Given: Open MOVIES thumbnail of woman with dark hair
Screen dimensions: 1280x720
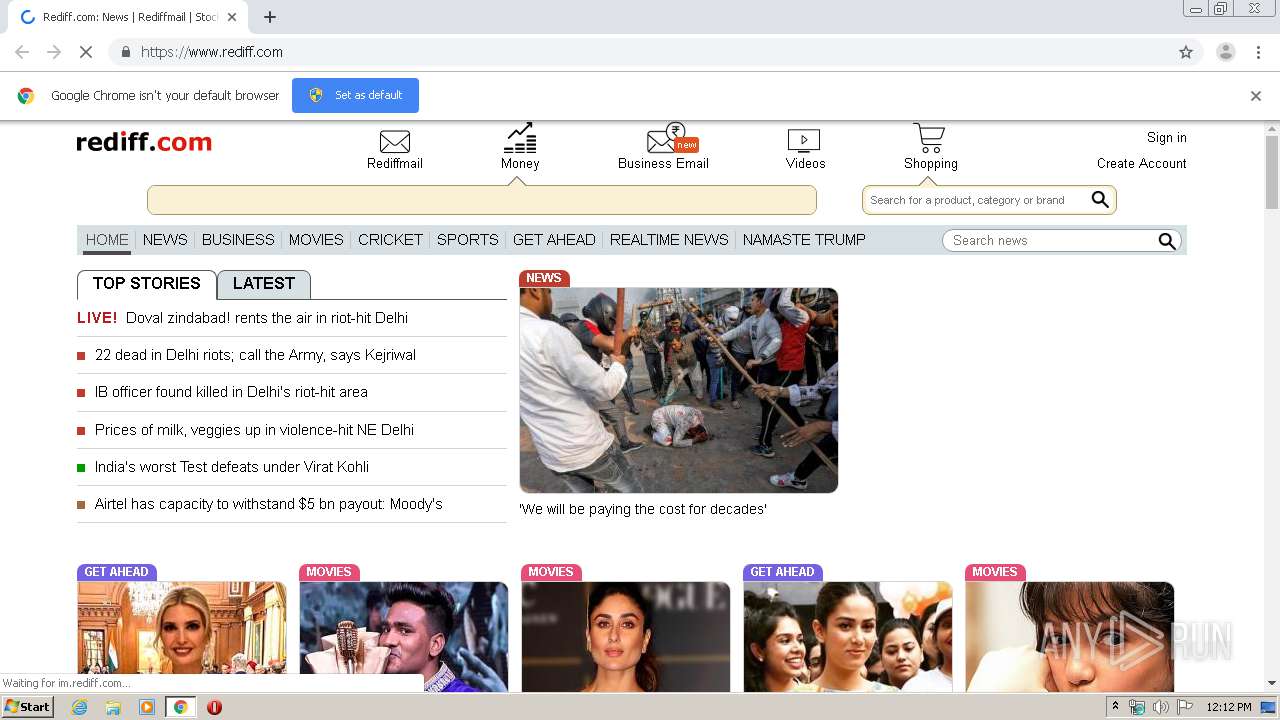Looking at the screenshot, I should [626, 636].
